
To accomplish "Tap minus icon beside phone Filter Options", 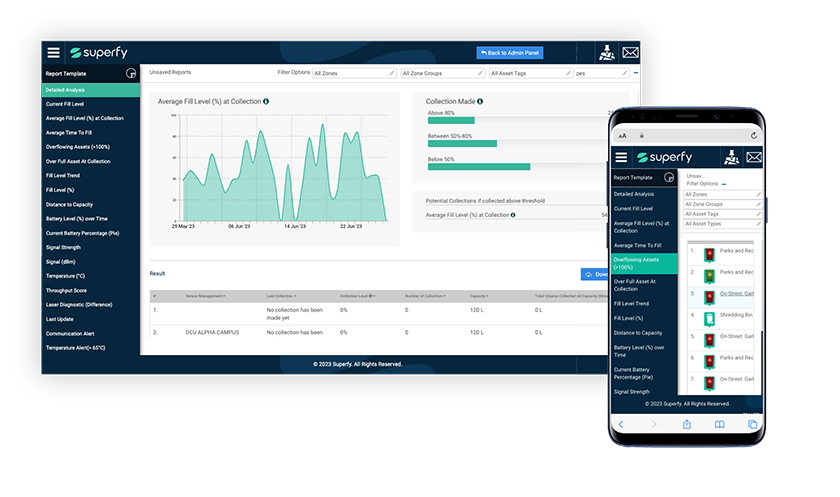I will click(x=724, y=184).
